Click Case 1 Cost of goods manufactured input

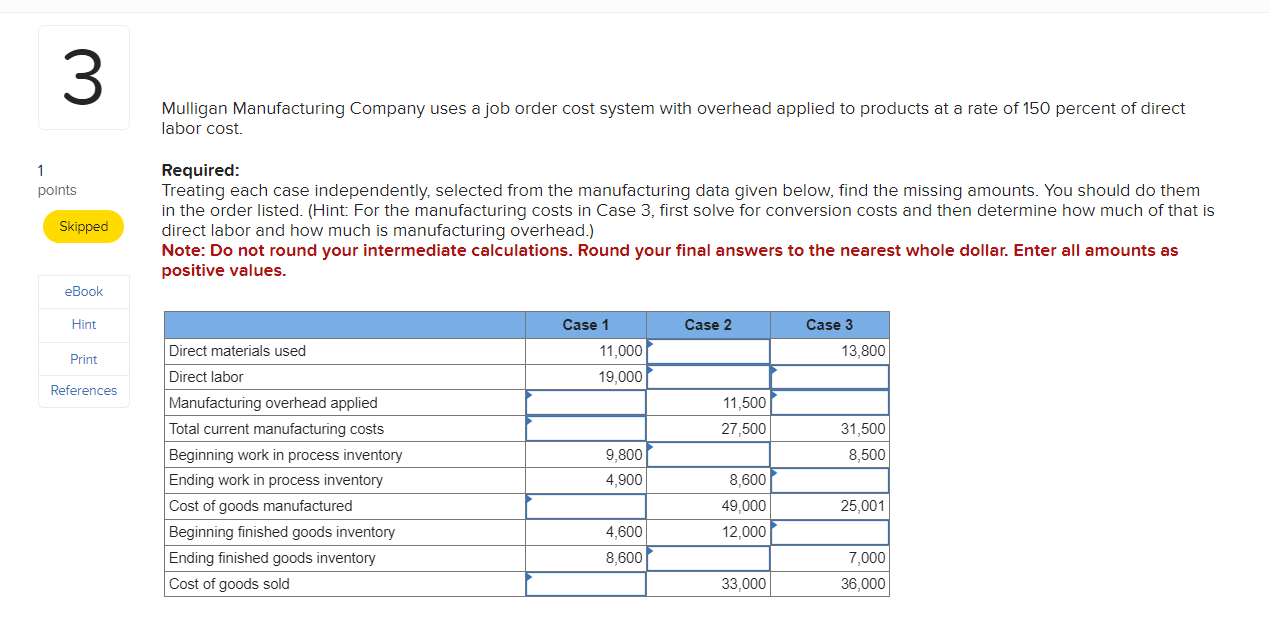[586, 506]
